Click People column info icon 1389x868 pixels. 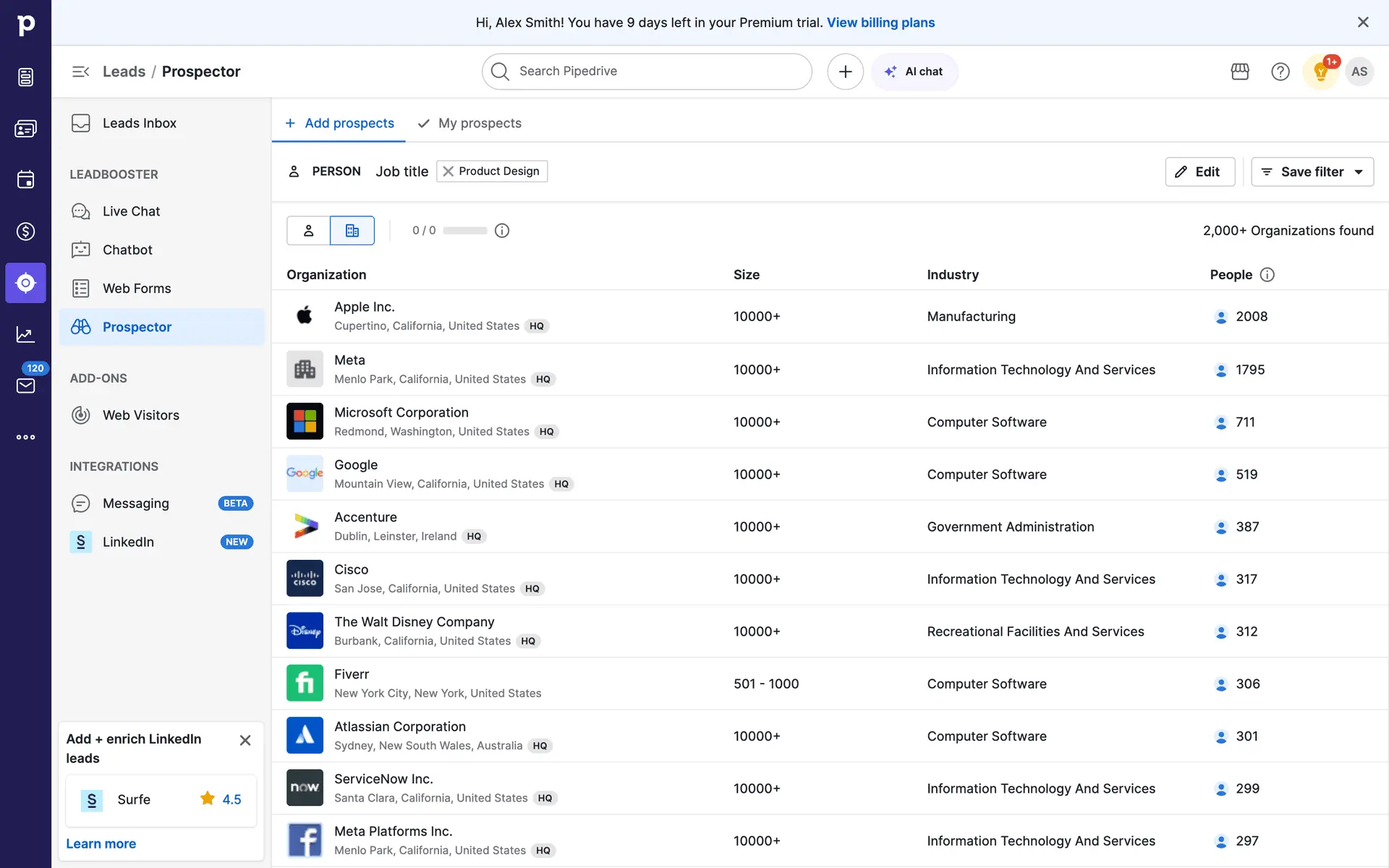[x=1267, y=275]
